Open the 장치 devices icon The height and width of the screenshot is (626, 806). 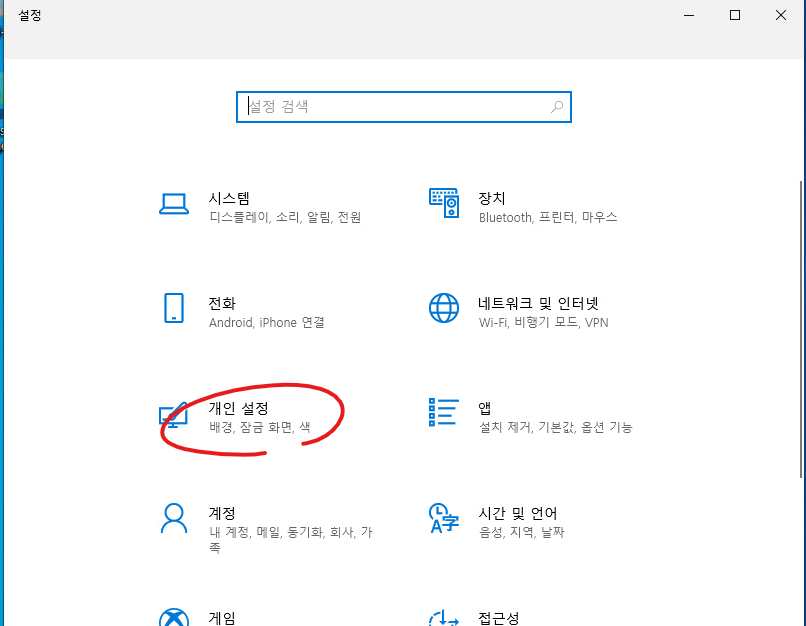tap(444, 203)
